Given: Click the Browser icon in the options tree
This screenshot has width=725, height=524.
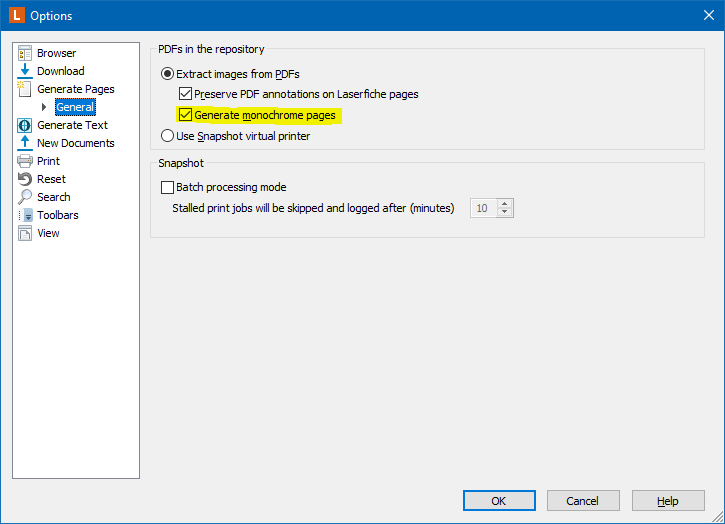Looking at the screenshot, I should coord(25,53).
